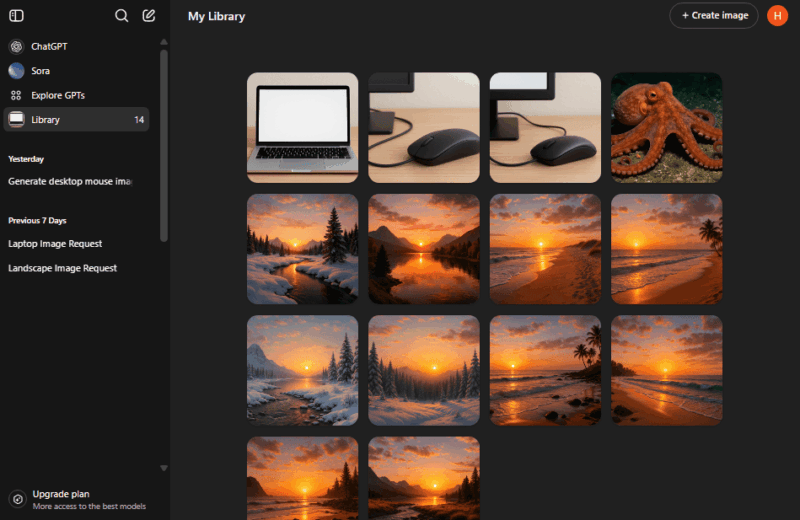Click the Create image button
800x520 pixels.
[714, 16]
